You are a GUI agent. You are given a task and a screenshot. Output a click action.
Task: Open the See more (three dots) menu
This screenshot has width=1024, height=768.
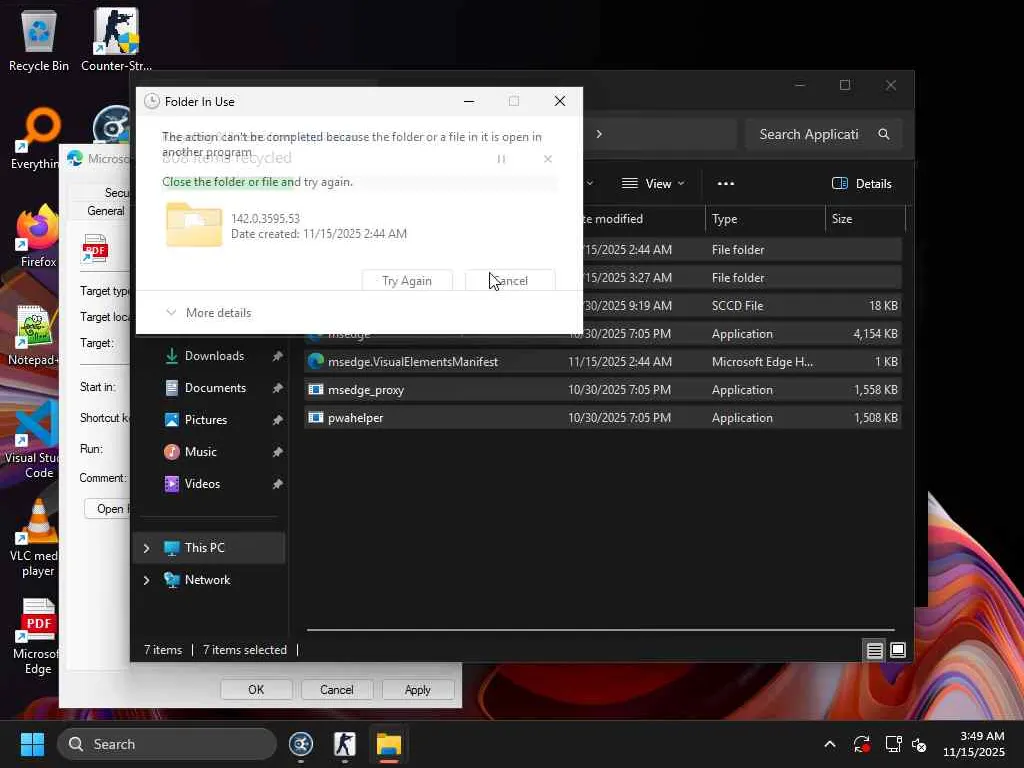[726, 184]
